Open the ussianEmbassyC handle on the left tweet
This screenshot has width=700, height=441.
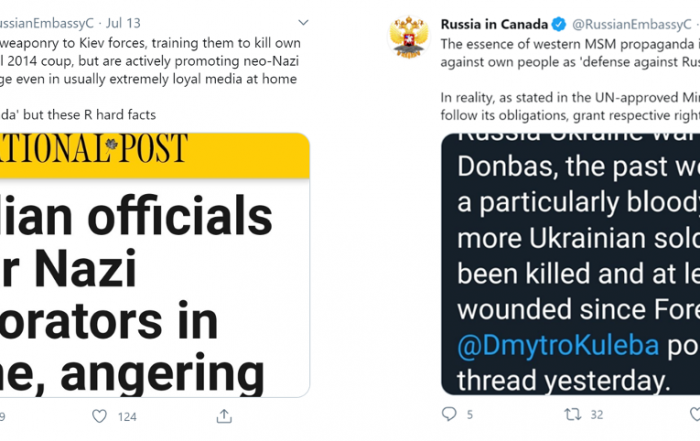point(46,23)
